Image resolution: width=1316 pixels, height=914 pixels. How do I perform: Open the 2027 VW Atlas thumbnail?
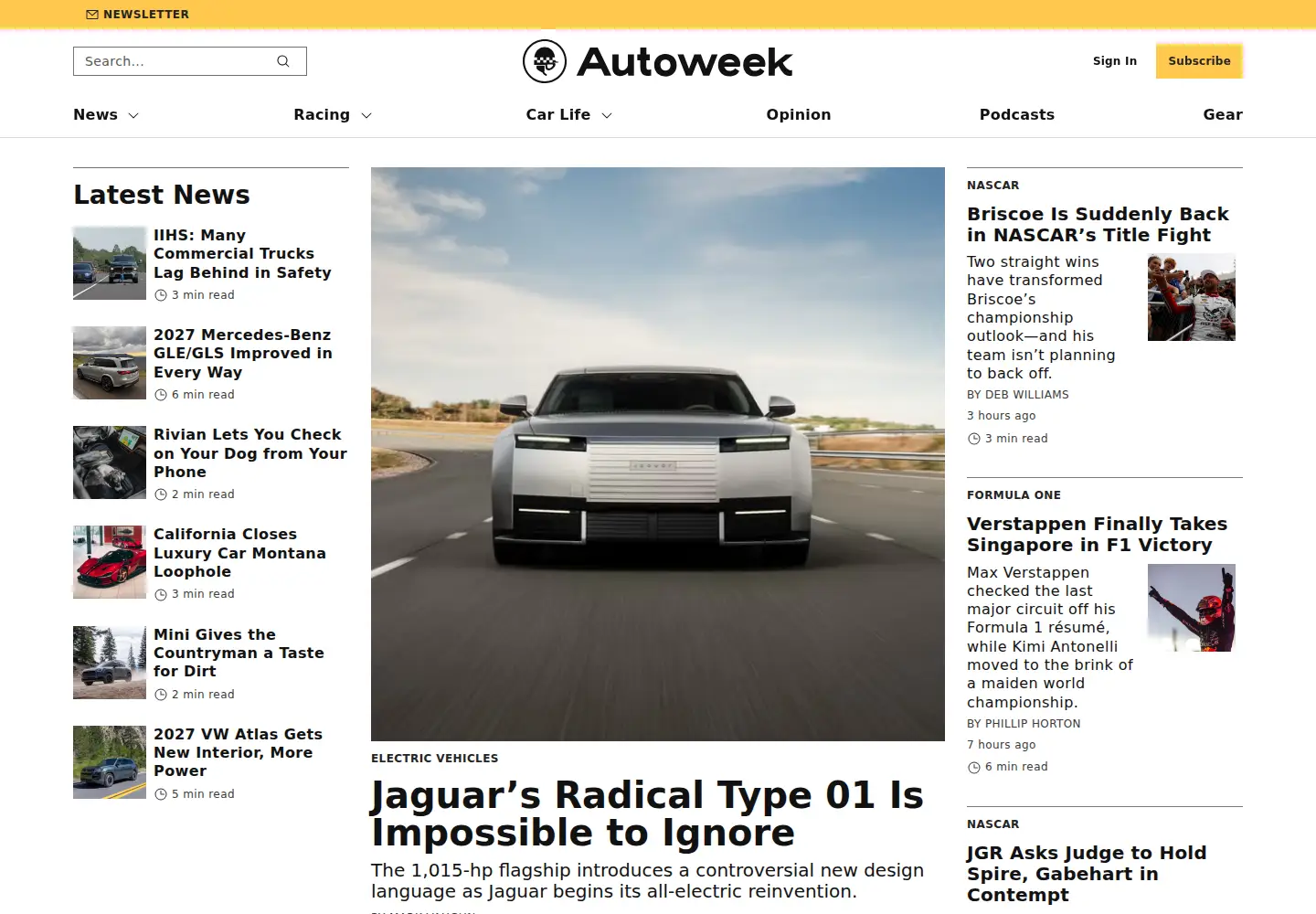coord(110,762)
